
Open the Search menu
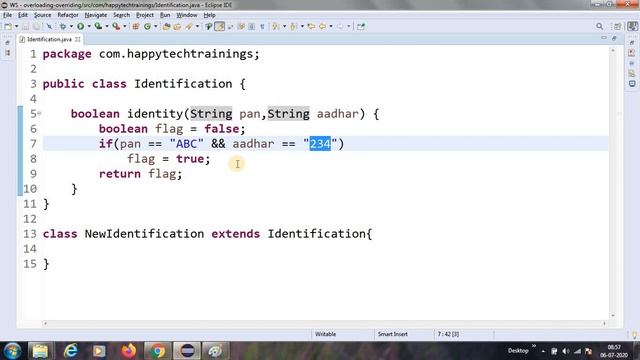point(121,15)
